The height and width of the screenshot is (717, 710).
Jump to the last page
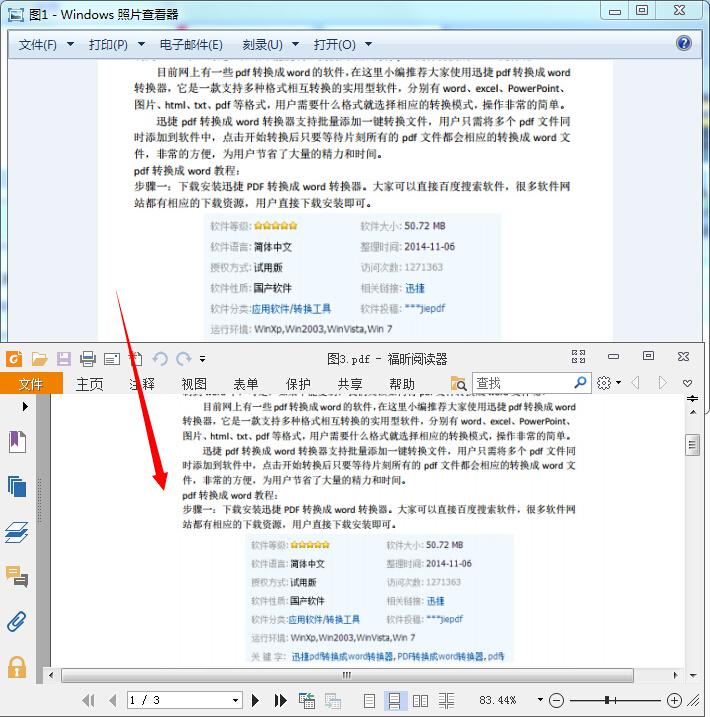[x=281, y=700]
